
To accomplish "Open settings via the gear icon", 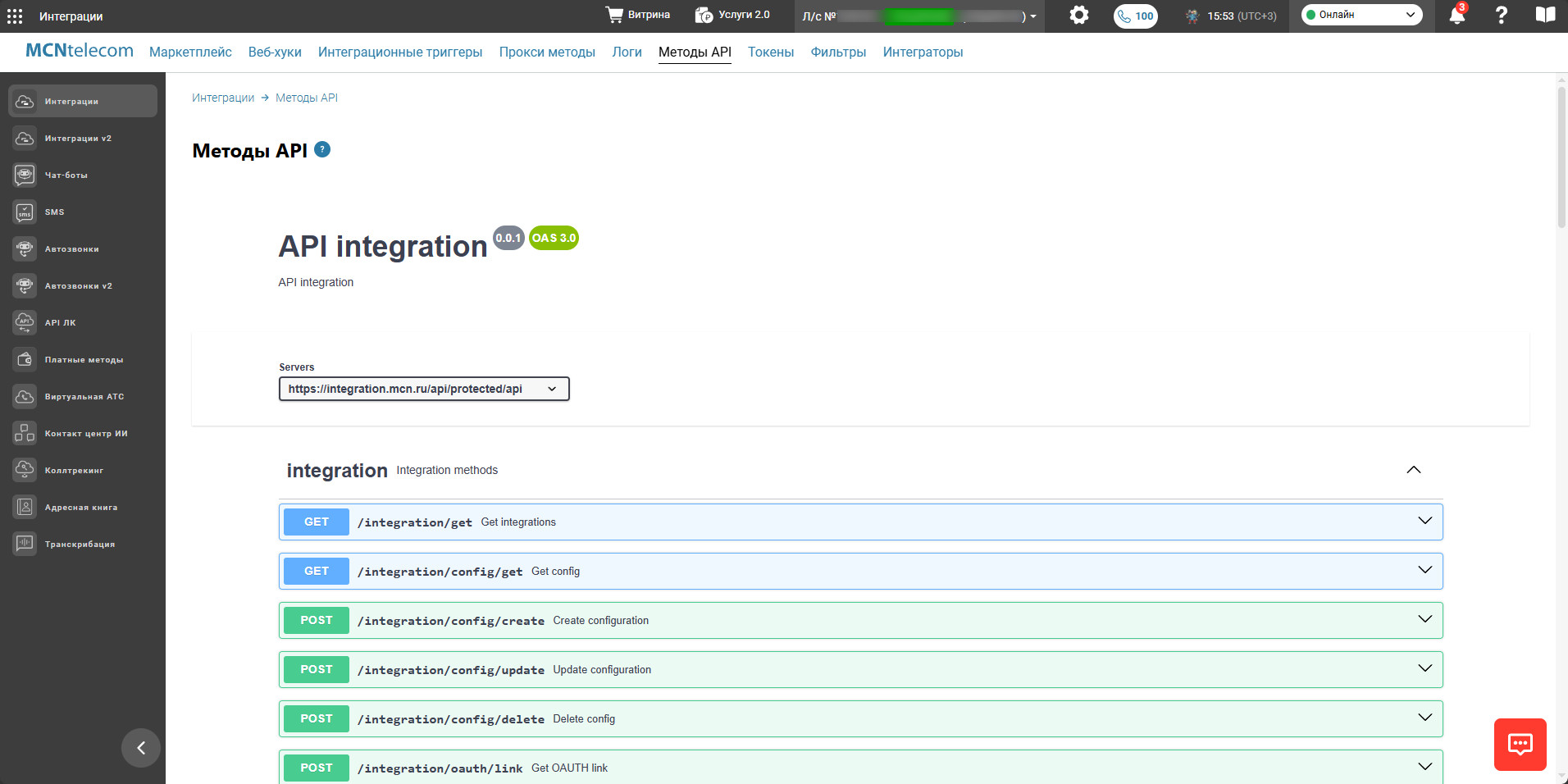I will tap(1079, 15).
